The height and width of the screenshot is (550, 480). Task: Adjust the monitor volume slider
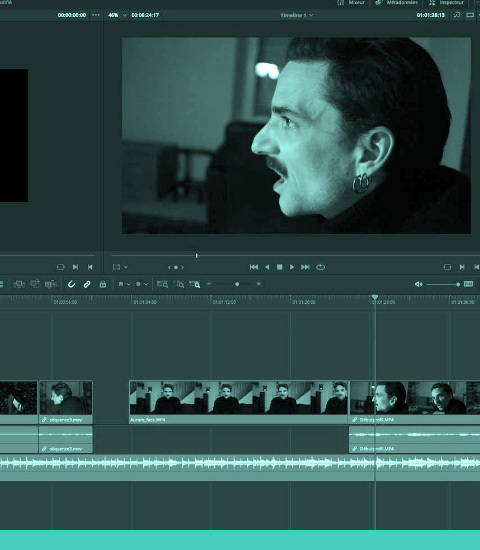coord(443,284)
